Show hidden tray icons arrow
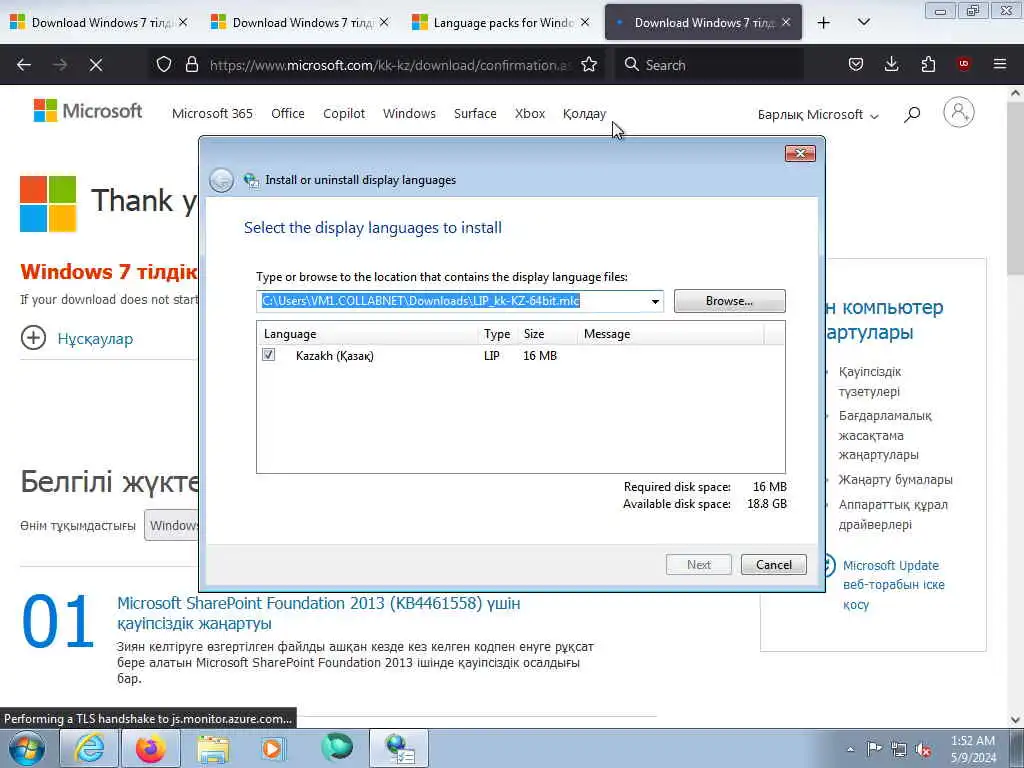This screenshot has height=768, width=1024. pyautogui.click(x=850, y=749)
